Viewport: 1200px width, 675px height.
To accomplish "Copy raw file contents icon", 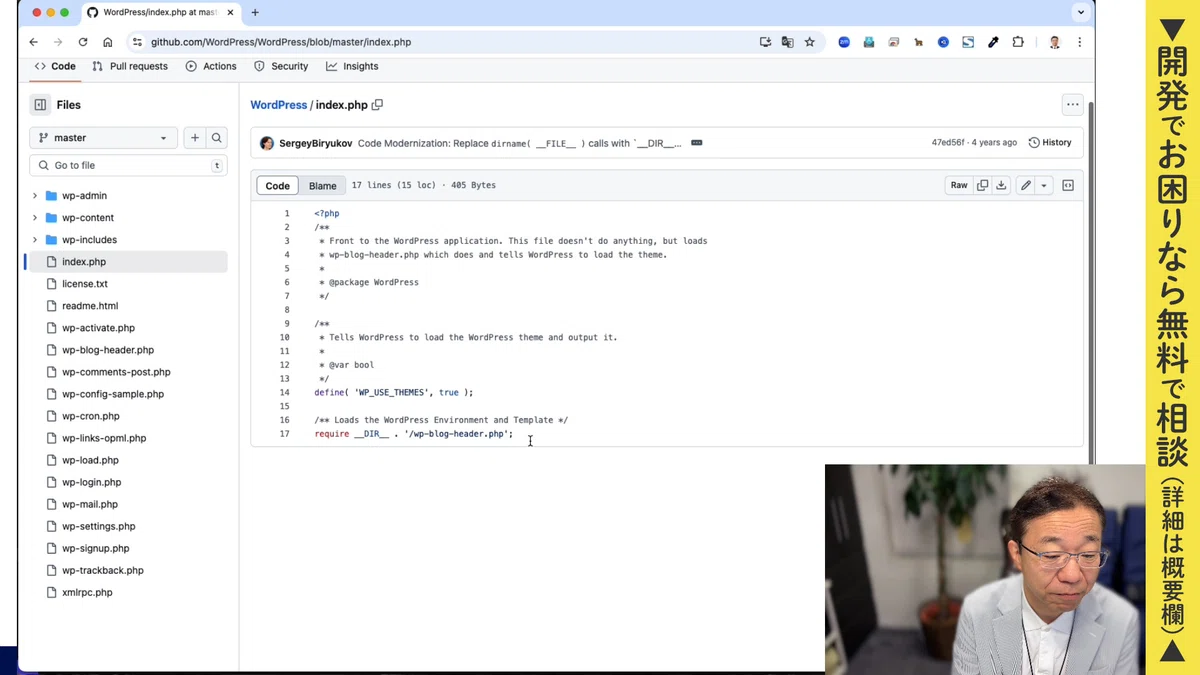I will click(982, 185).
